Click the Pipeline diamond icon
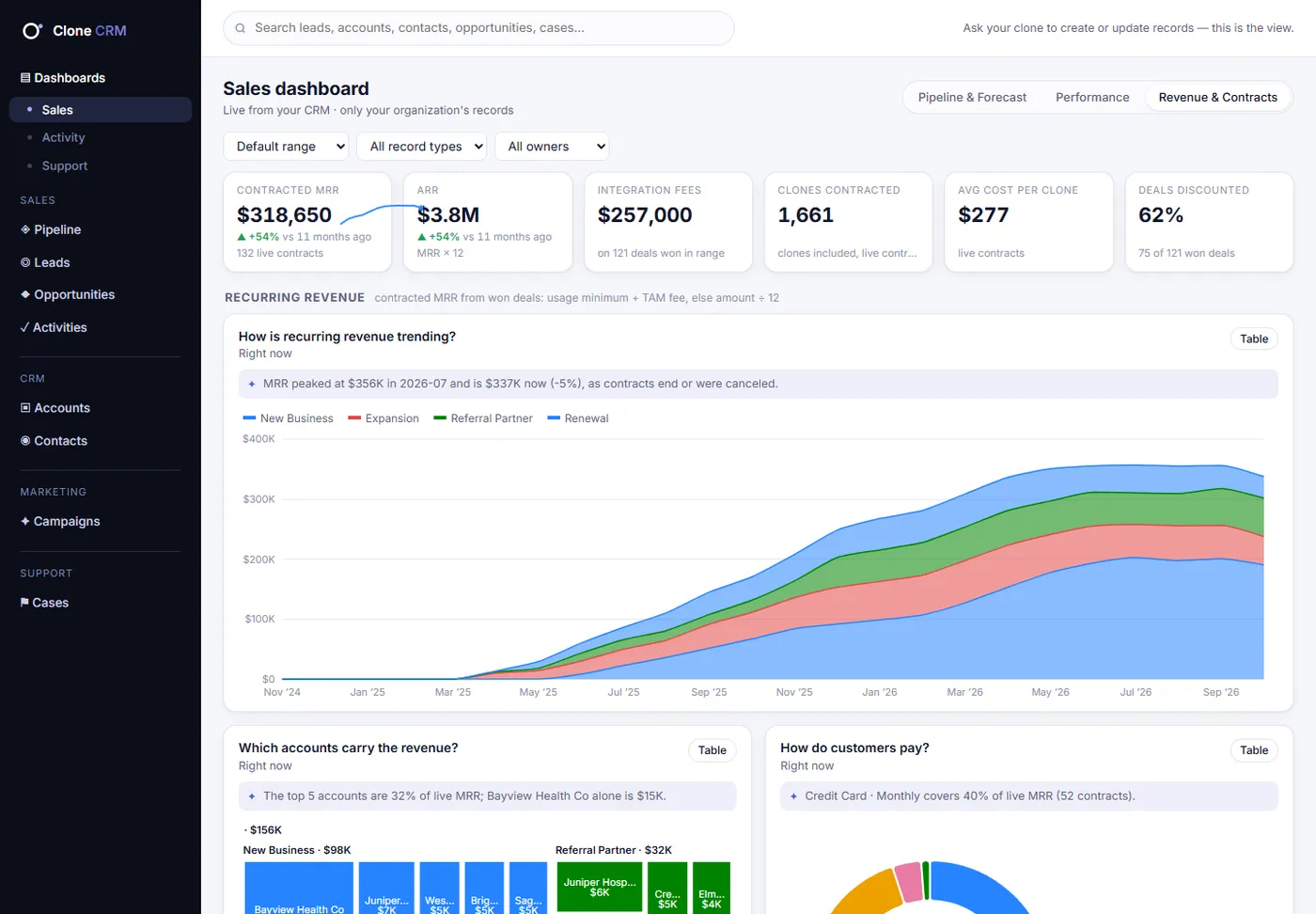The image size is (1316, 914). pyautogui.click(x=25, y=229)
